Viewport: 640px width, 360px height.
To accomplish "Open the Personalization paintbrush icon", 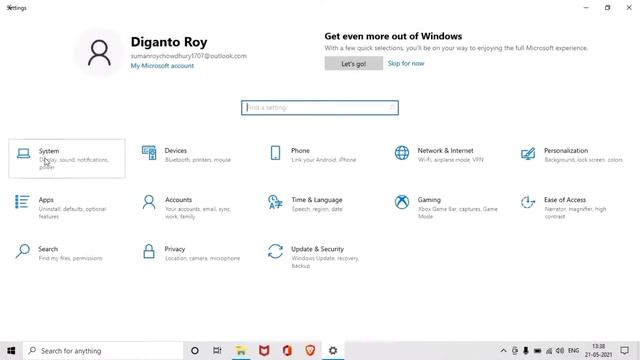I will pyautogui.click(x=528, y=153).
